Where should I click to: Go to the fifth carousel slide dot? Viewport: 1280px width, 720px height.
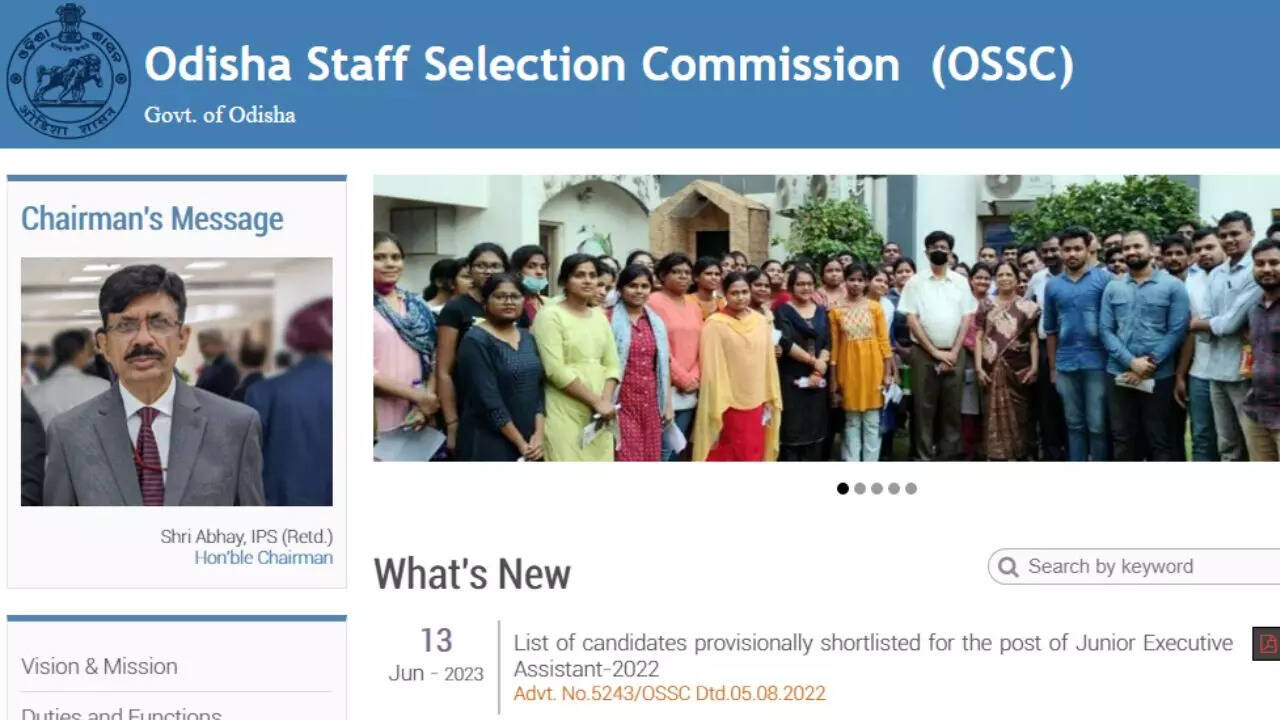pos(911,488)
